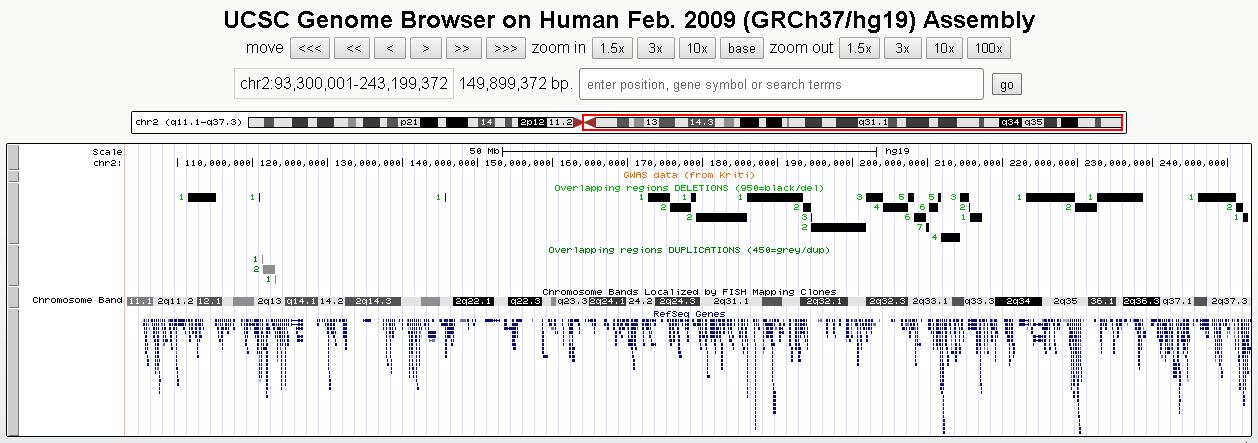Zoom out 100x from the genome view
1258x443 pixels.
tap(989, 48)
